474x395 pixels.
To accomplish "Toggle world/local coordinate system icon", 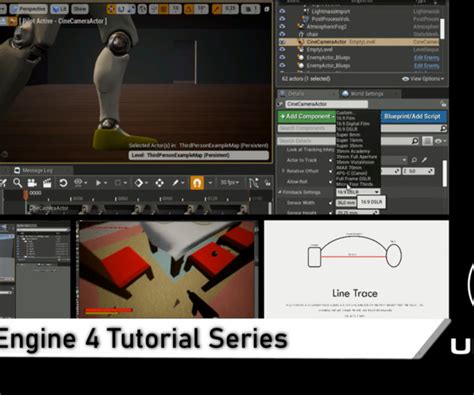I will (x=142, y=9).
